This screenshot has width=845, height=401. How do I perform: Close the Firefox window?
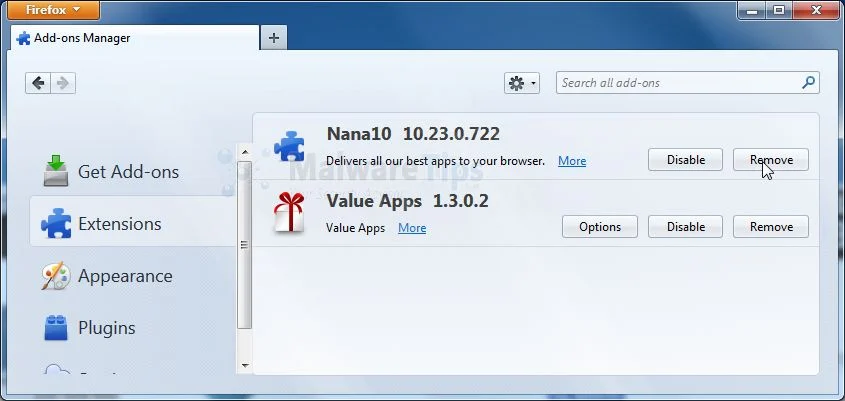[815, 10]
